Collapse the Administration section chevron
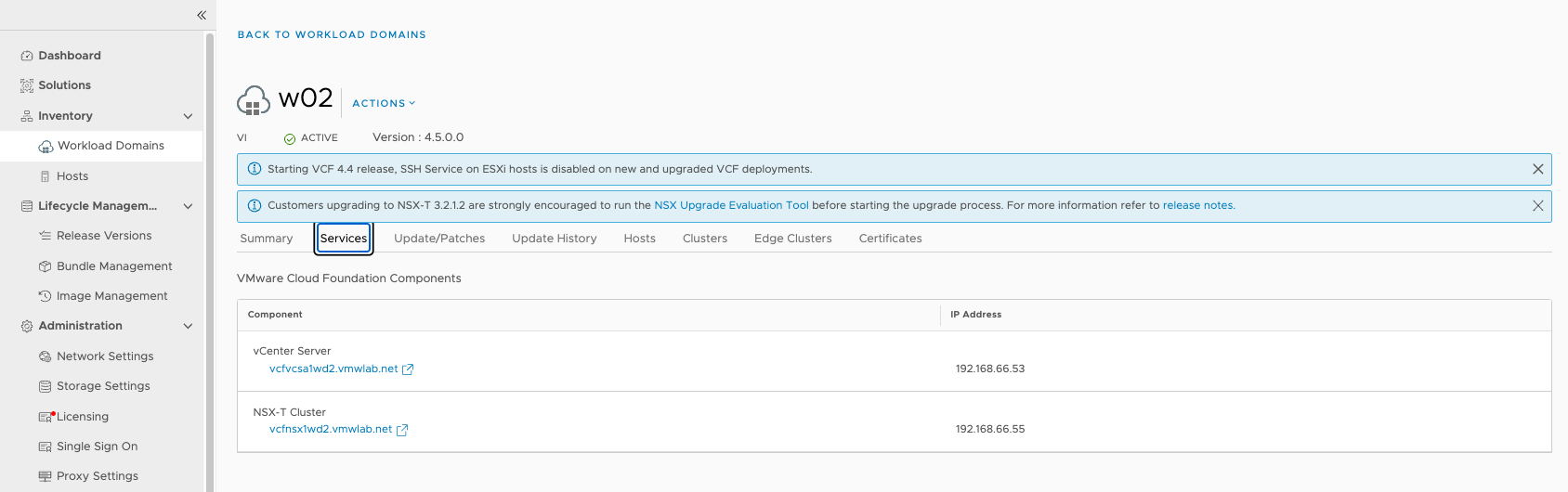This screenshot has width=1568, height=492. coord(188,326)
